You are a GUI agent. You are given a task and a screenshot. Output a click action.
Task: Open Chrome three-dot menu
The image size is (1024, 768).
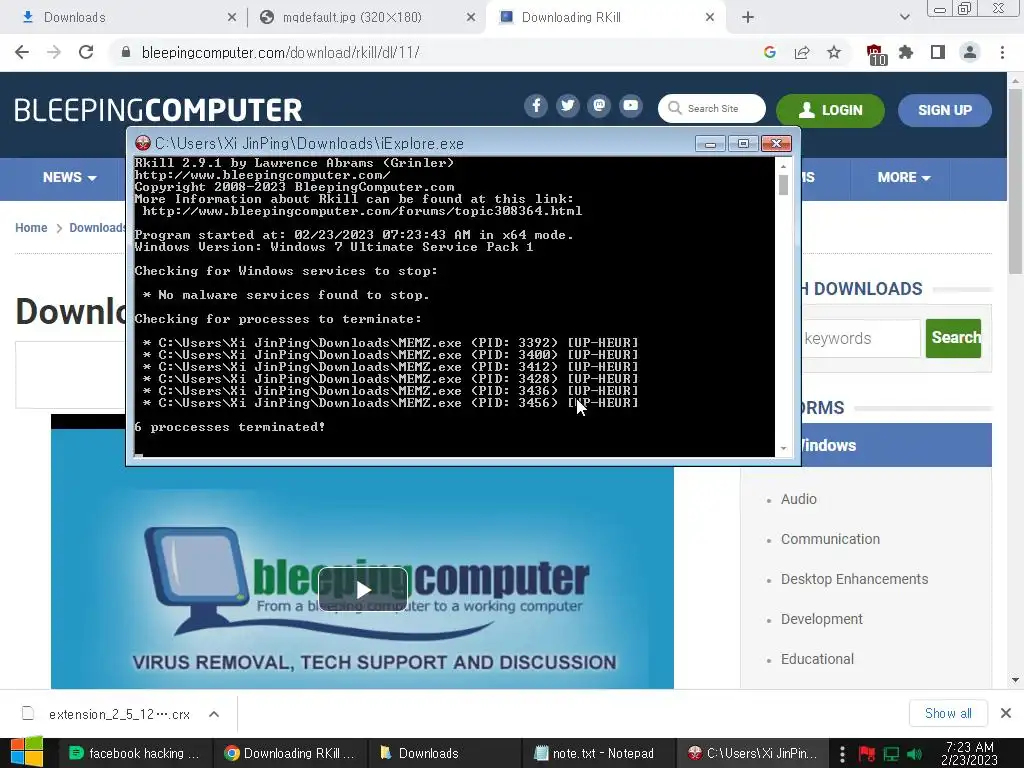pyautogui.click(x=1002, y=52)
